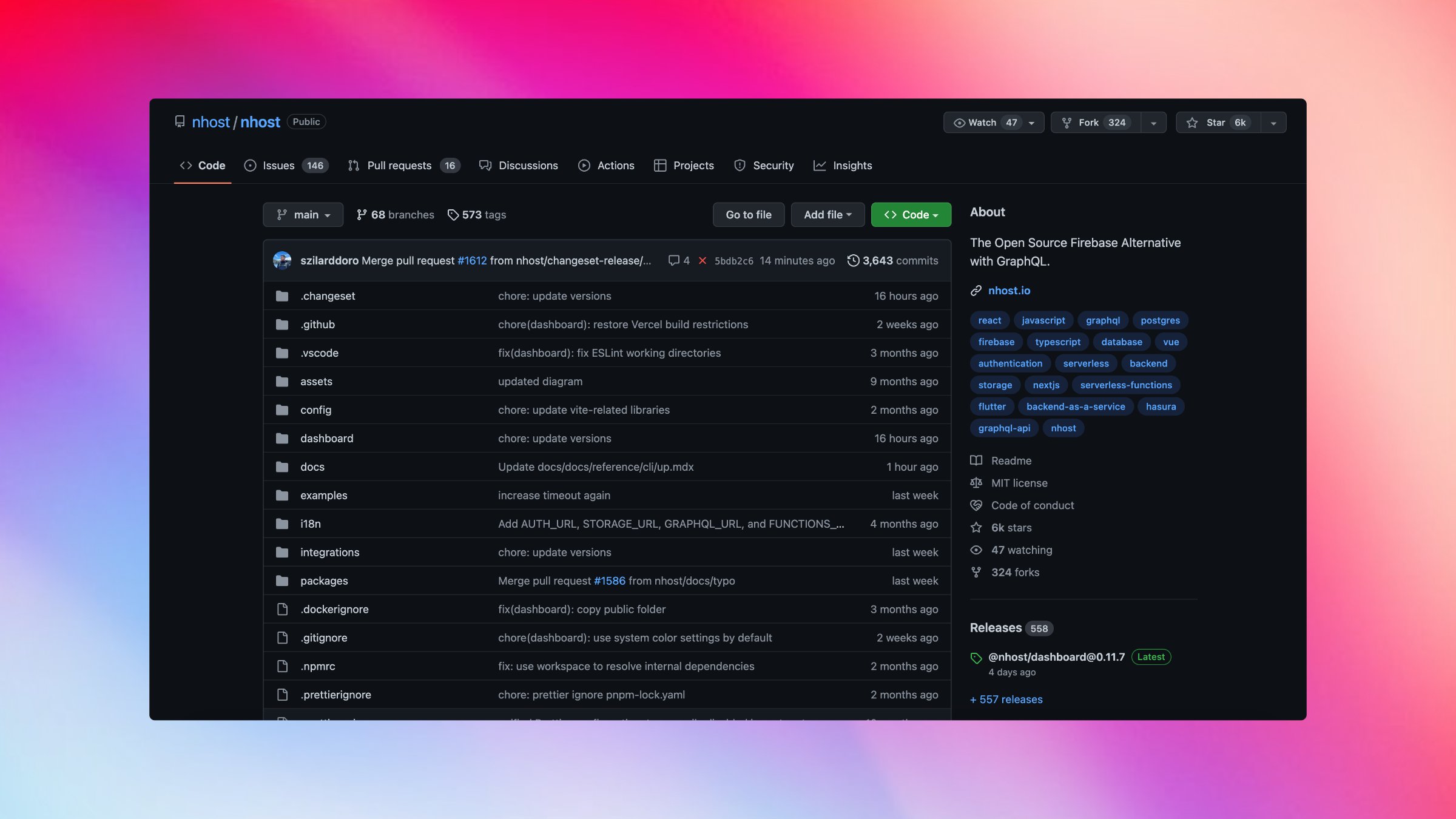
Task: Click the commit comments icon showing 4
Action: coord(673,261)
